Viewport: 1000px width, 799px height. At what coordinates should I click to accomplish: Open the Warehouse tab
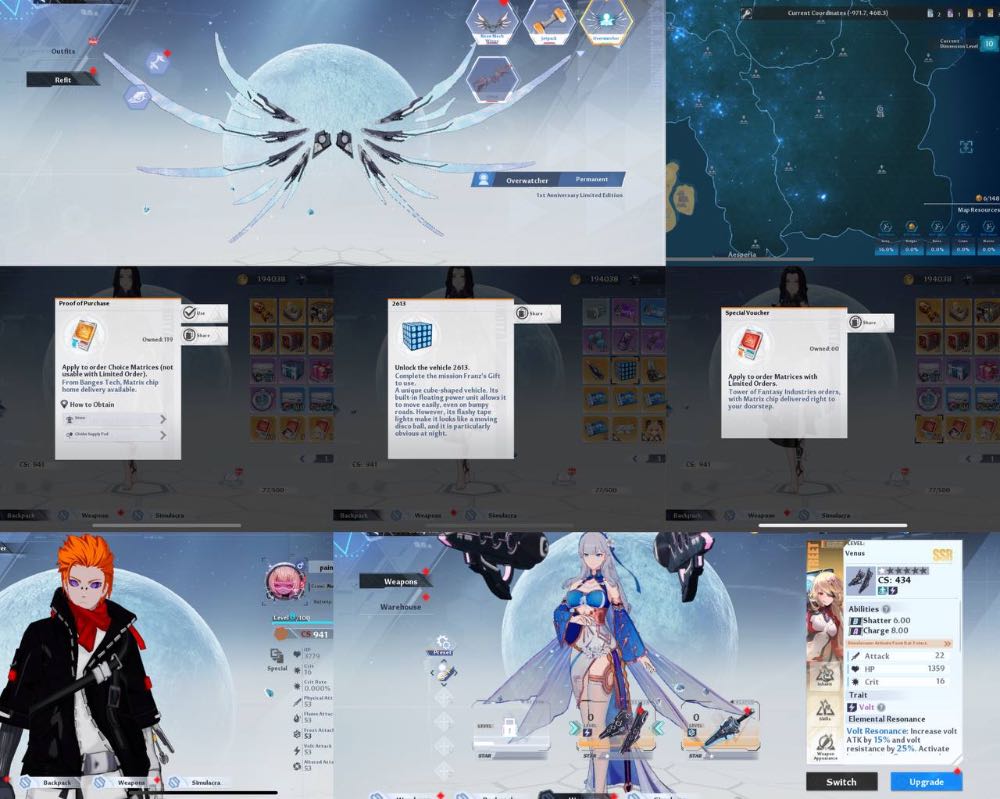401,607
